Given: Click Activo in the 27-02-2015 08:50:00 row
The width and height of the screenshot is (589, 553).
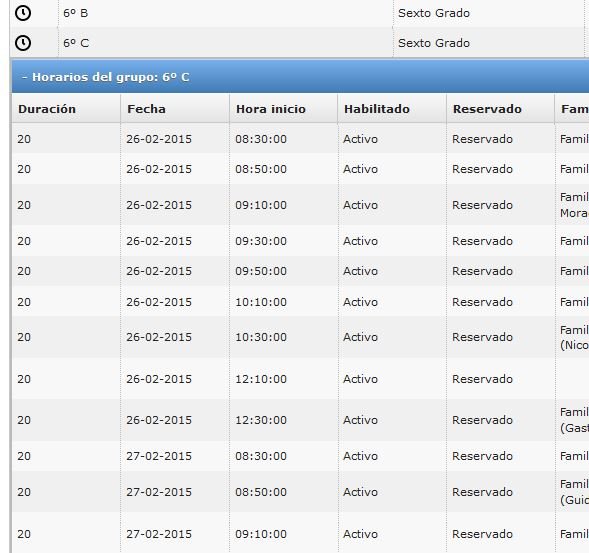Looking at the screenshot, I should pyautogui.click(x=360, y=492).
